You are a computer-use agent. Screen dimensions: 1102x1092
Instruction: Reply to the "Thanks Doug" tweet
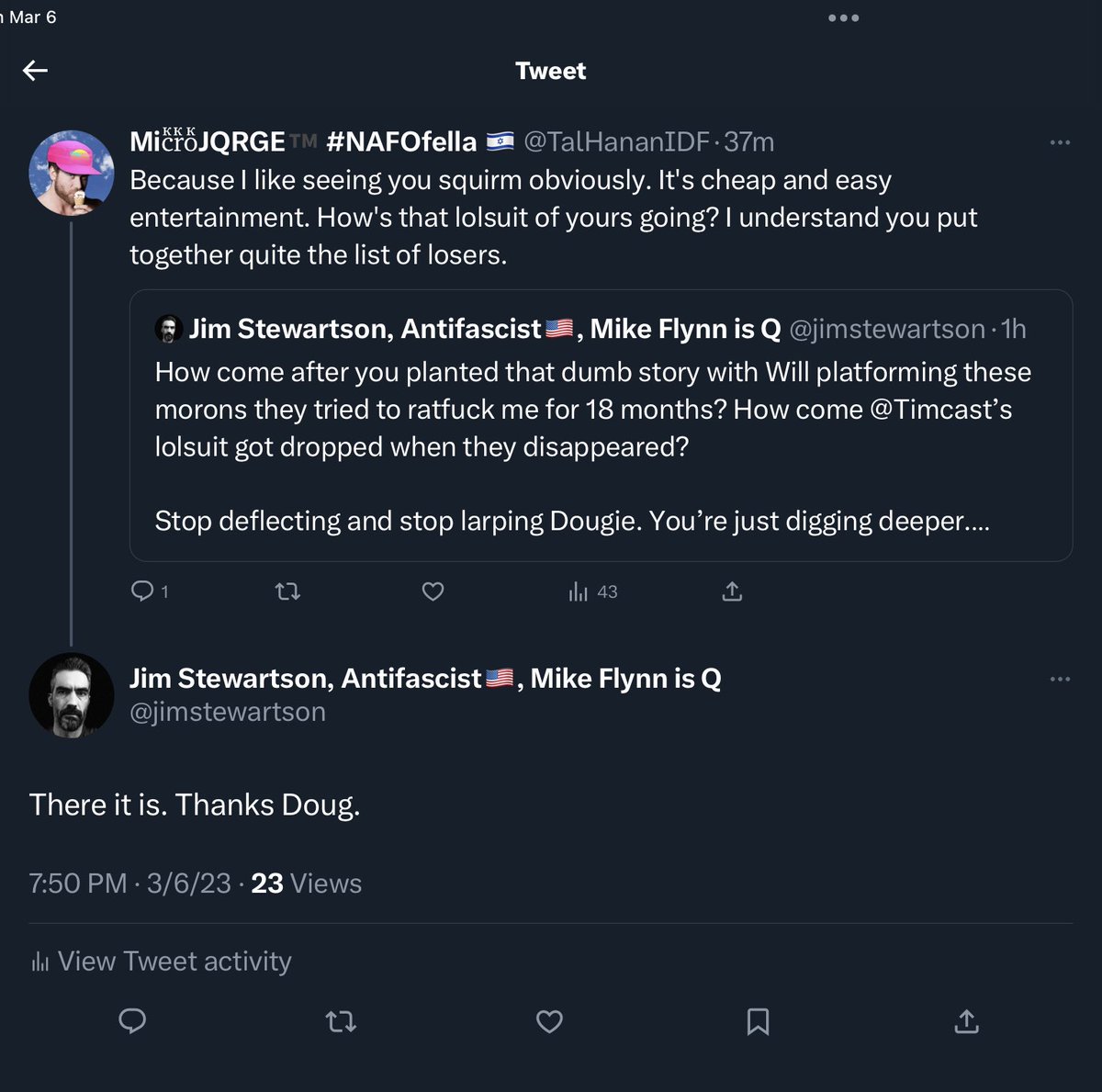[x=132, y=1021]
